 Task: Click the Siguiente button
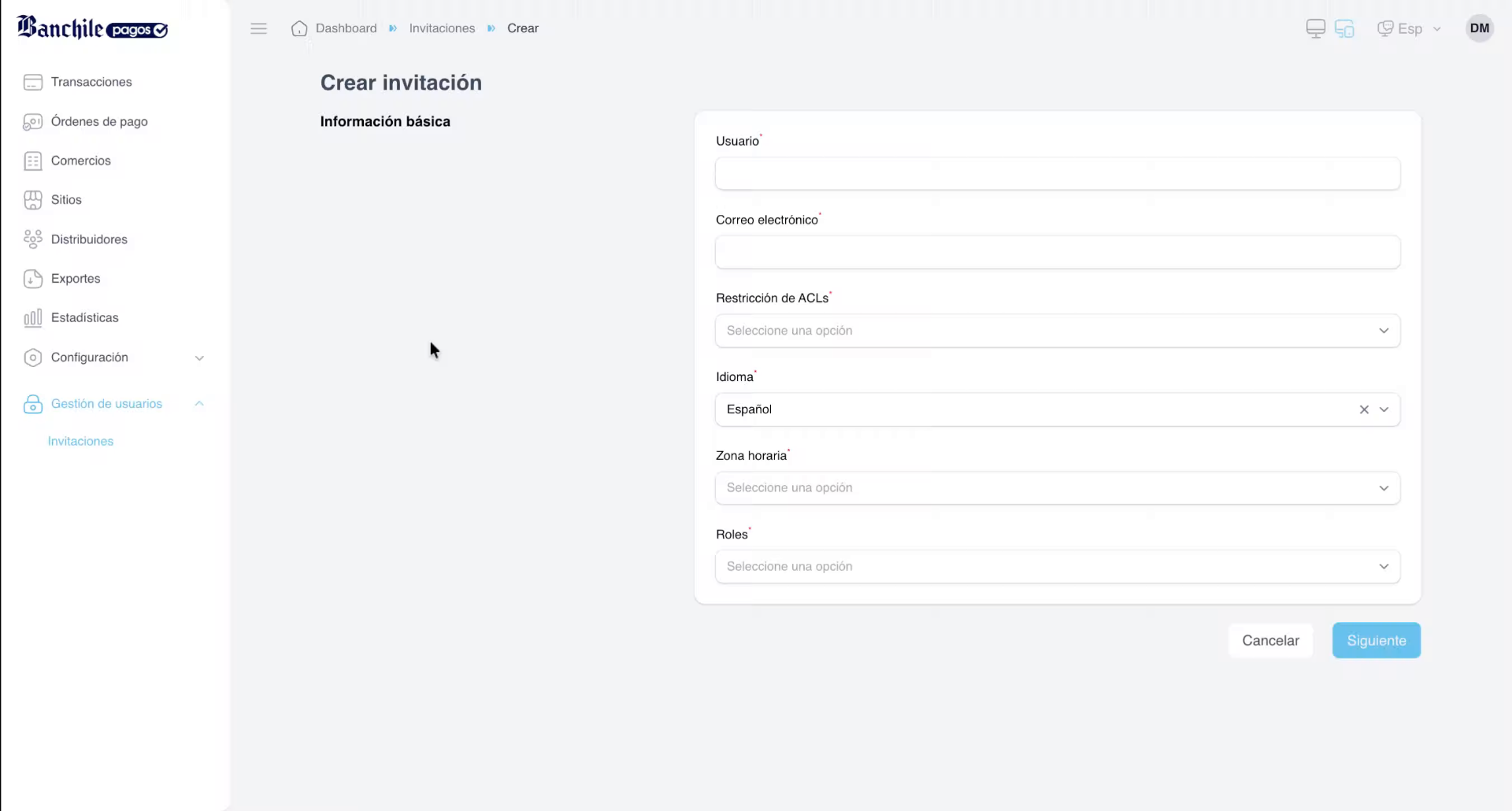click(x=1377, y=641)
